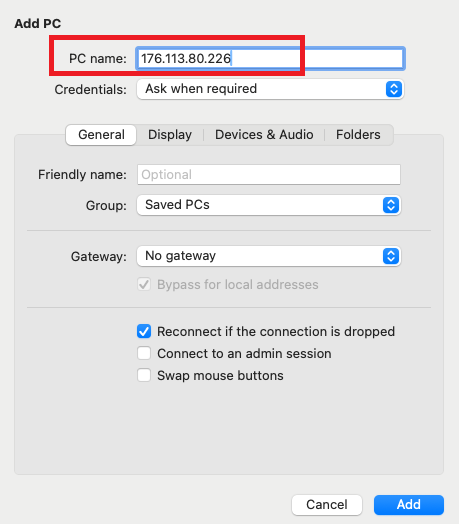The image size is (459, 524).
Task: Click the blue arrows on Group popup
Action: [391, 205]
